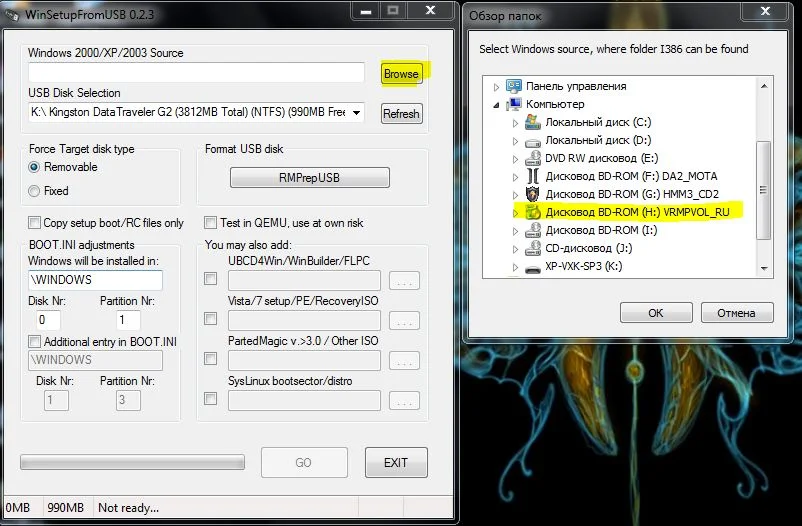Click the BOOT.INI Disk Nr field with 0
The height and width of the screenshot is (526, 802).
[x=49, y=320]
